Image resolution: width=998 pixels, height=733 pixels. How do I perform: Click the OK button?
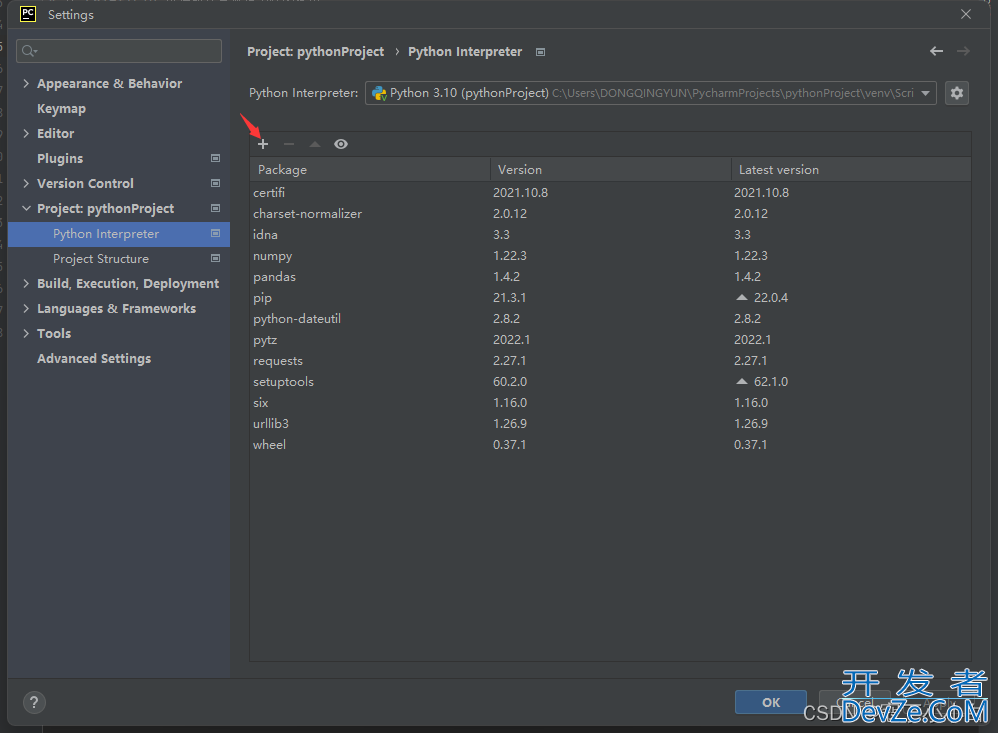point(771,702)
